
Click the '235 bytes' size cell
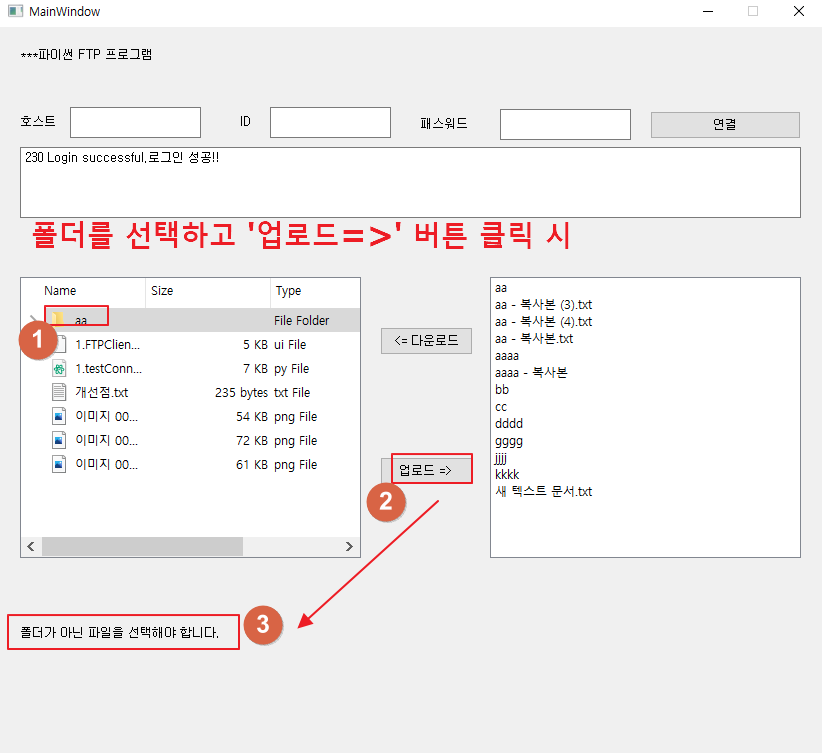pos(242,393)
